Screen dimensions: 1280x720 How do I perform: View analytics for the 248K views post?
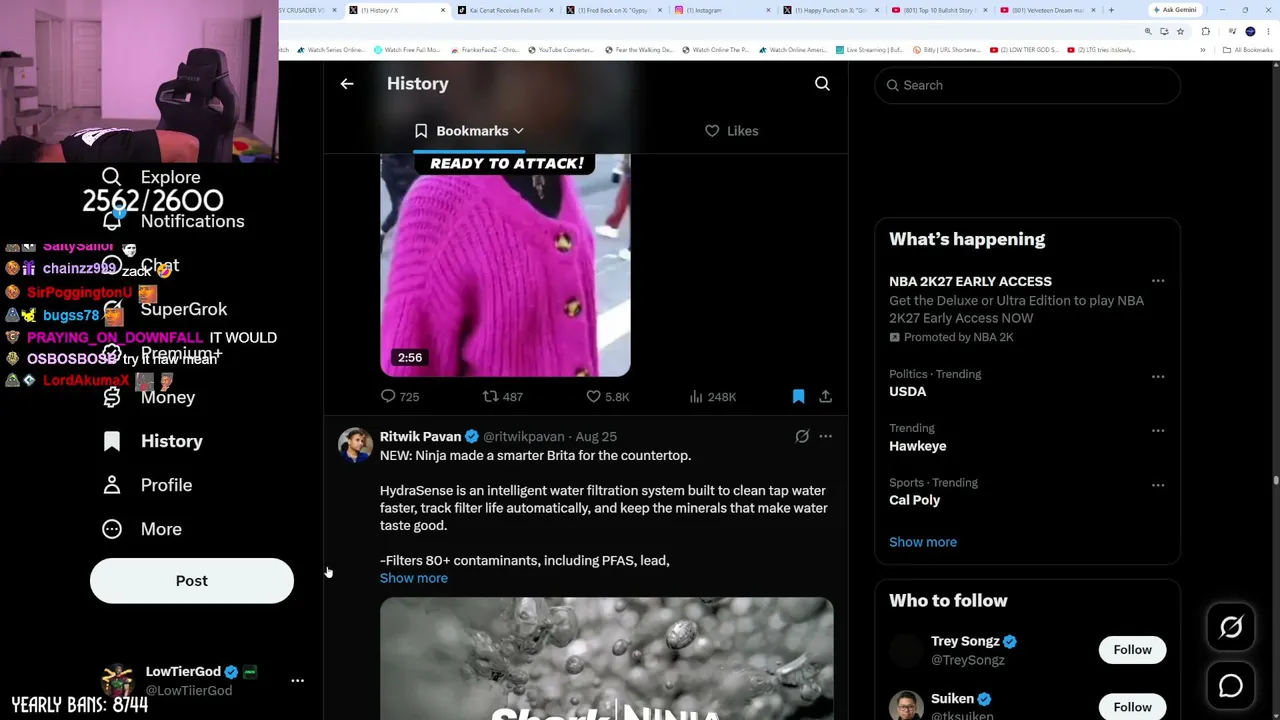713,397
